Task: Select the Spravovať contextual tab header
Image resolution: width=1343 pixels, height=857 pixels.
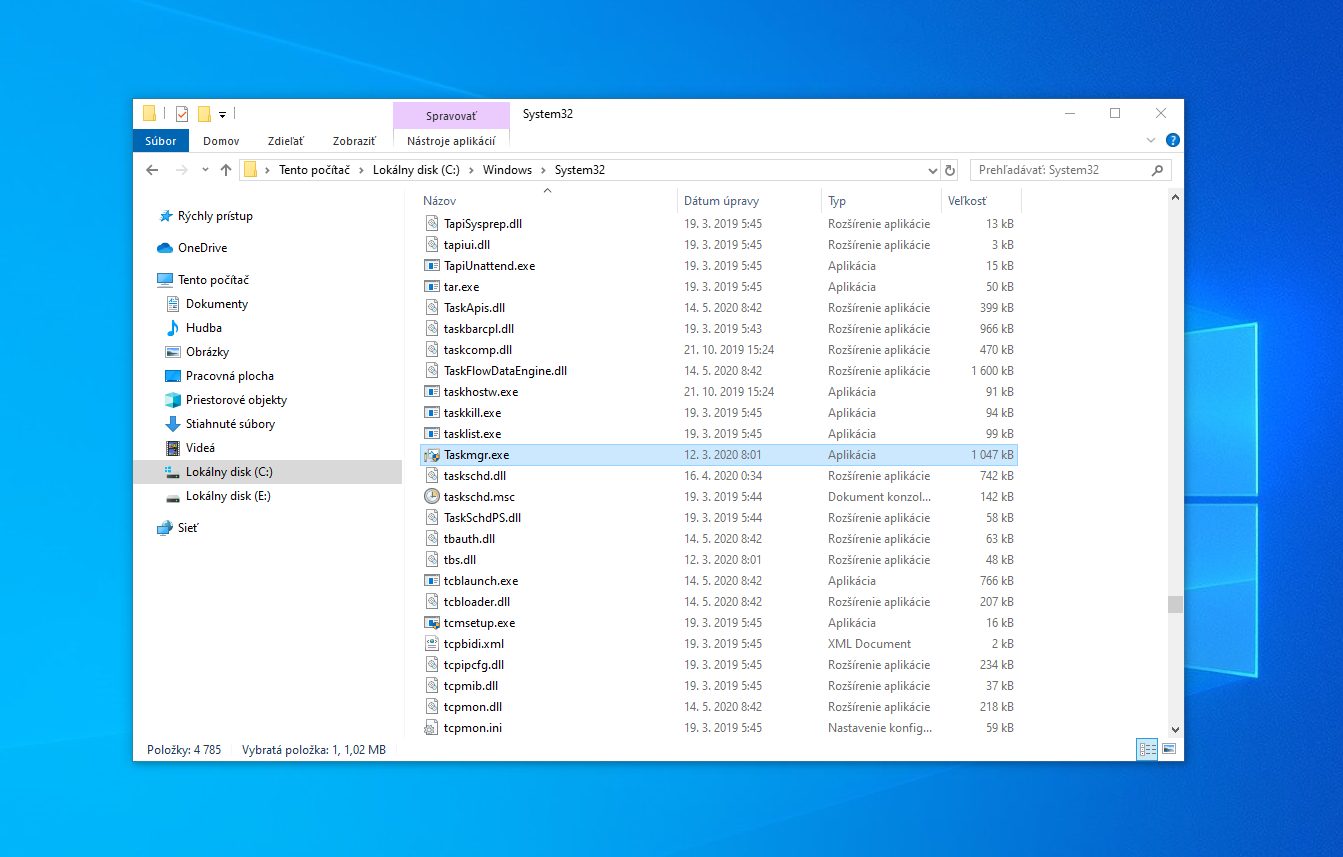Action: pos(451,116)
